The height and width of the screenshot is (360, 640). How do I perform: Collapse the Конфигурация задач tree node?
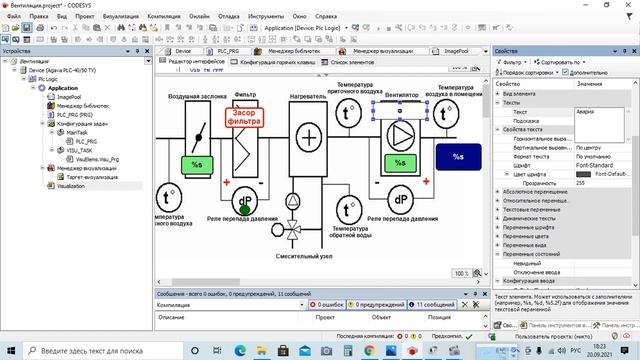pos(42,123)
